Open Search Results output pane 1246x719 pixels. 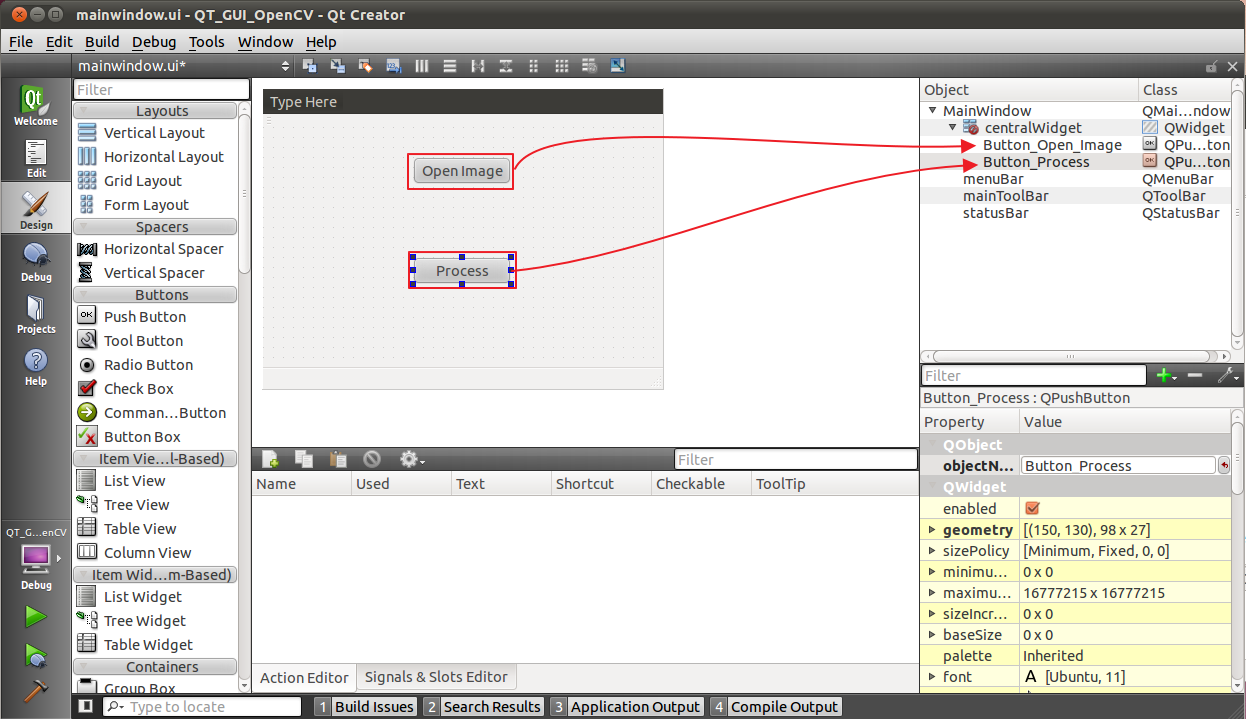pos(483,707)
